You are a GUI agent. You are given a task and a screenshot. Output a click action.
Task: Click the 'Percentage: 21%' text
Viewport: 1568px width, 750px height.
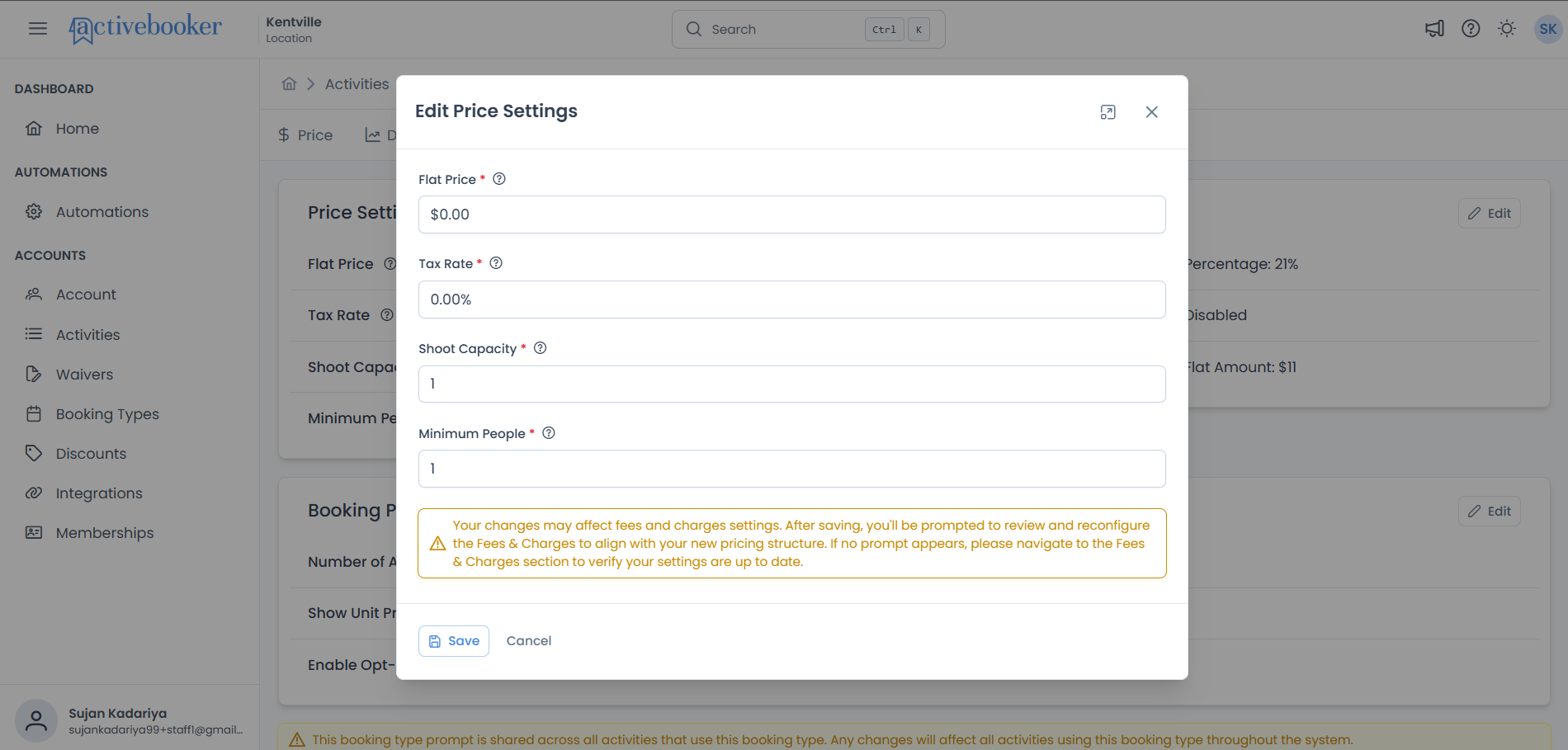click(x=1241, y=264)
